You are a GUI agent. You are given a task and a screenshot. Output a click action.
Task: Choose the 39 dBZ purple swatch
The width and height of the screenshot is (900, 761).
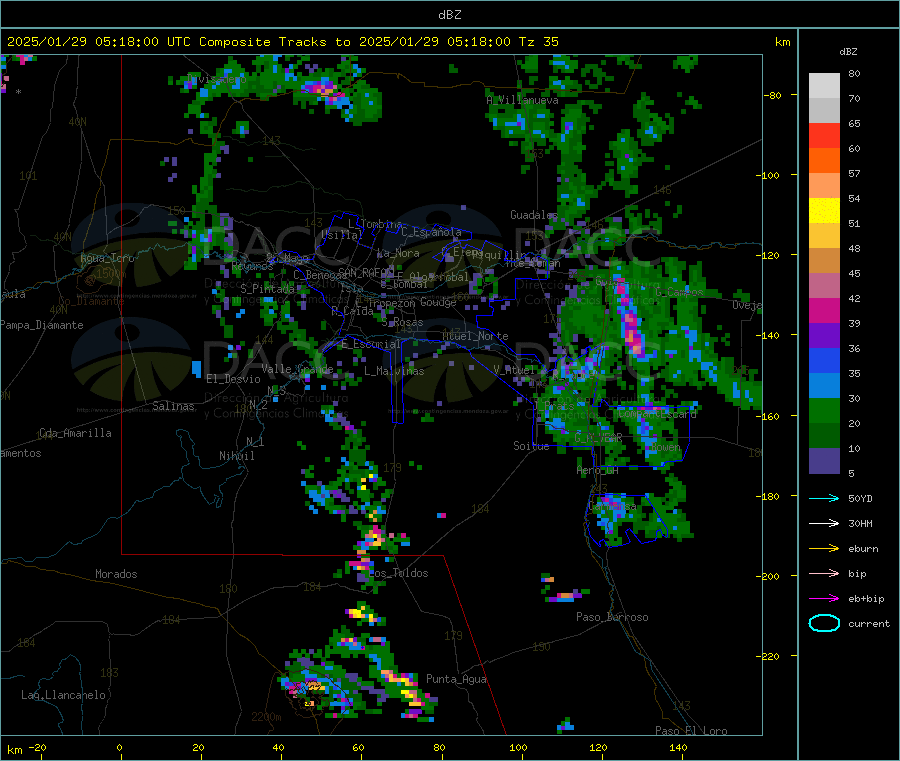click(824, 336)
